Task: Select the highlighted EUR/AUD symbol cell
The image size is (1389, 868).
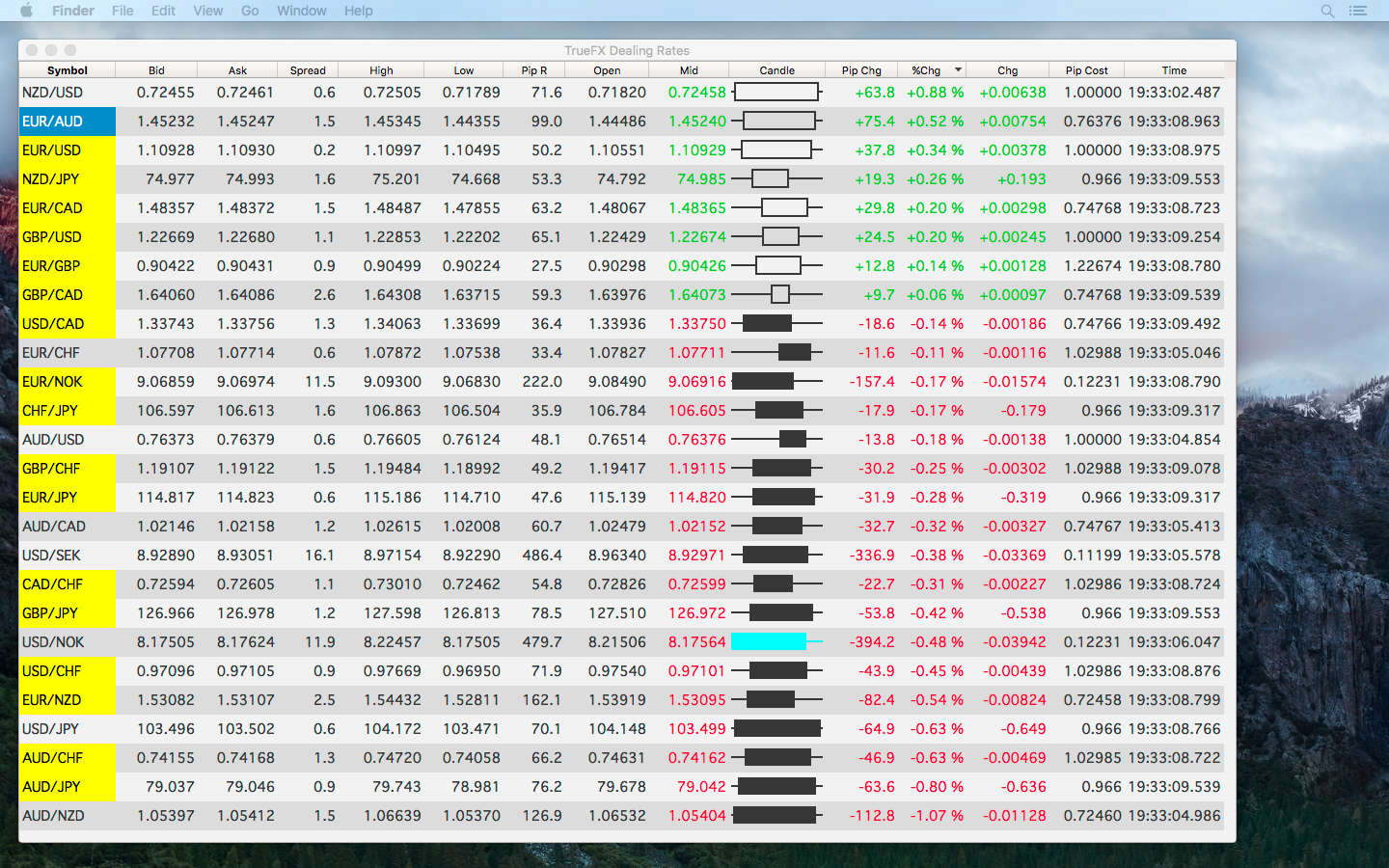Action: point(68,122)
